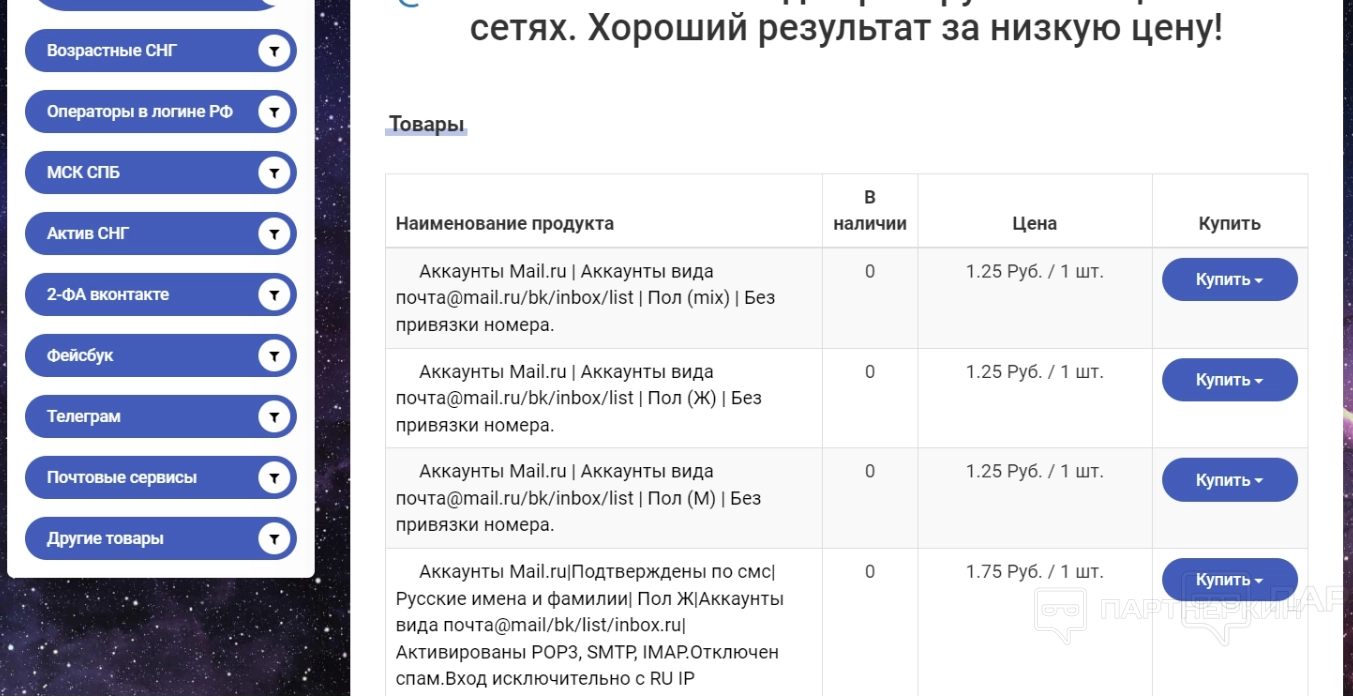Select product name with Пол (Ж) Без привязки
The height and width of the screenshot is (697, 1353).
[578, 398]
